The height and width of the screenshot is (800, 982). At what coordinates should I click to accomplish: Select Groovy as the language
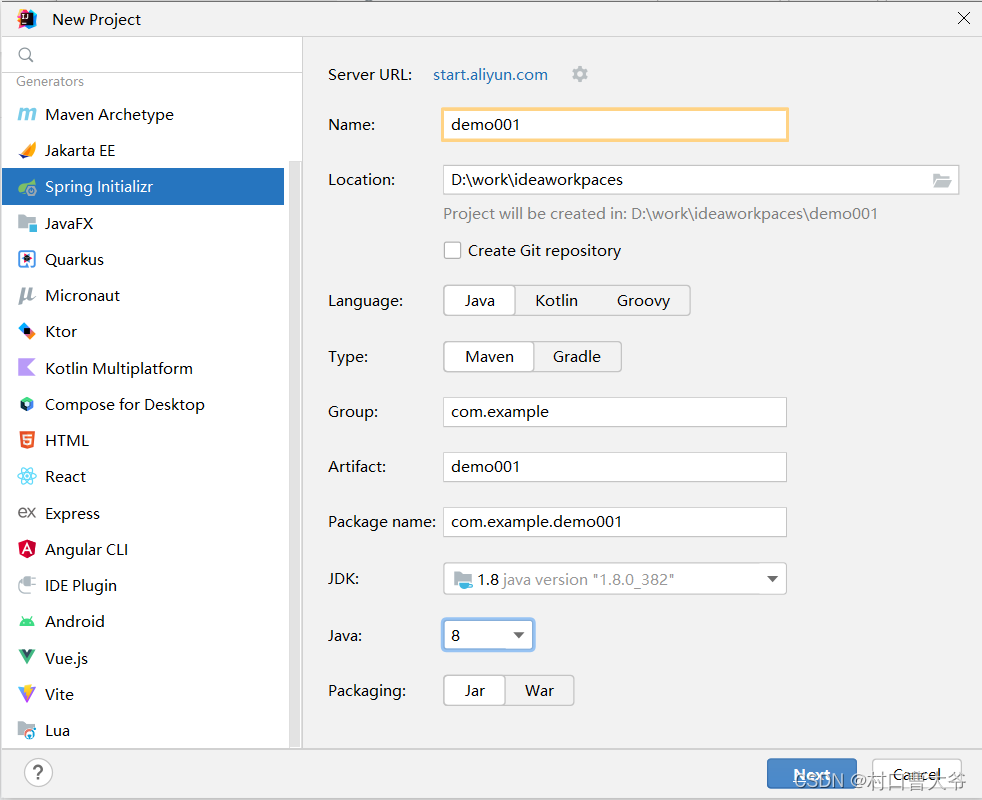643,301
